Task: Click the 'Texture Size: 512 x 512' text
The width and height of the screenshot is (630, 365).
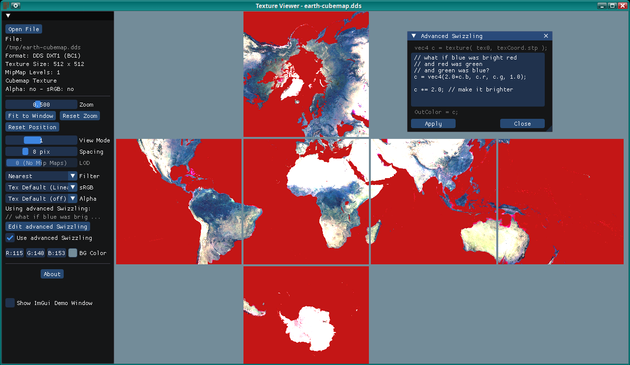Action: (x=45, y=64)
